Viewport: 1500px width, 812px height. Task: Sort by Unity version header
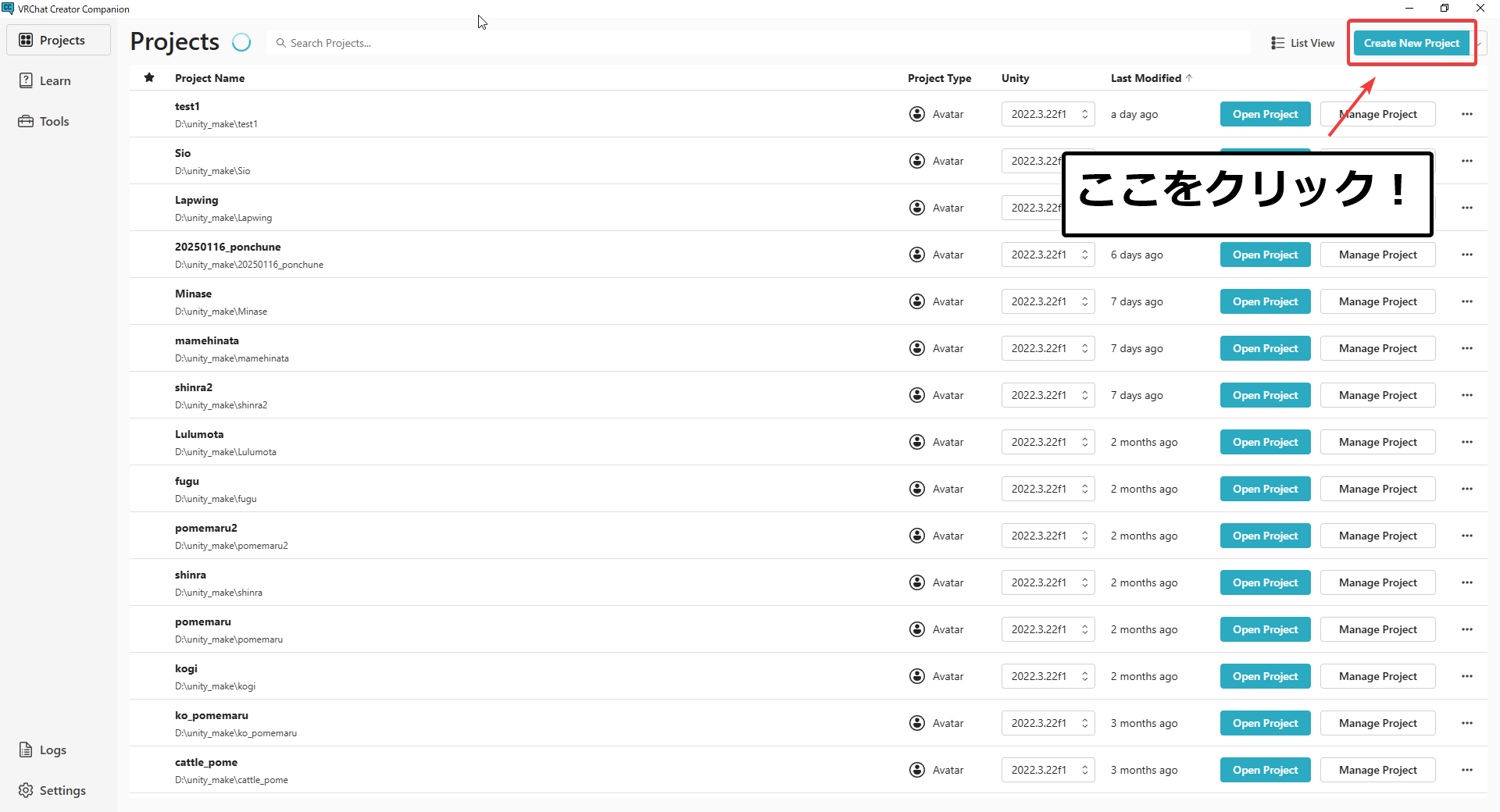pos(1015,78)
